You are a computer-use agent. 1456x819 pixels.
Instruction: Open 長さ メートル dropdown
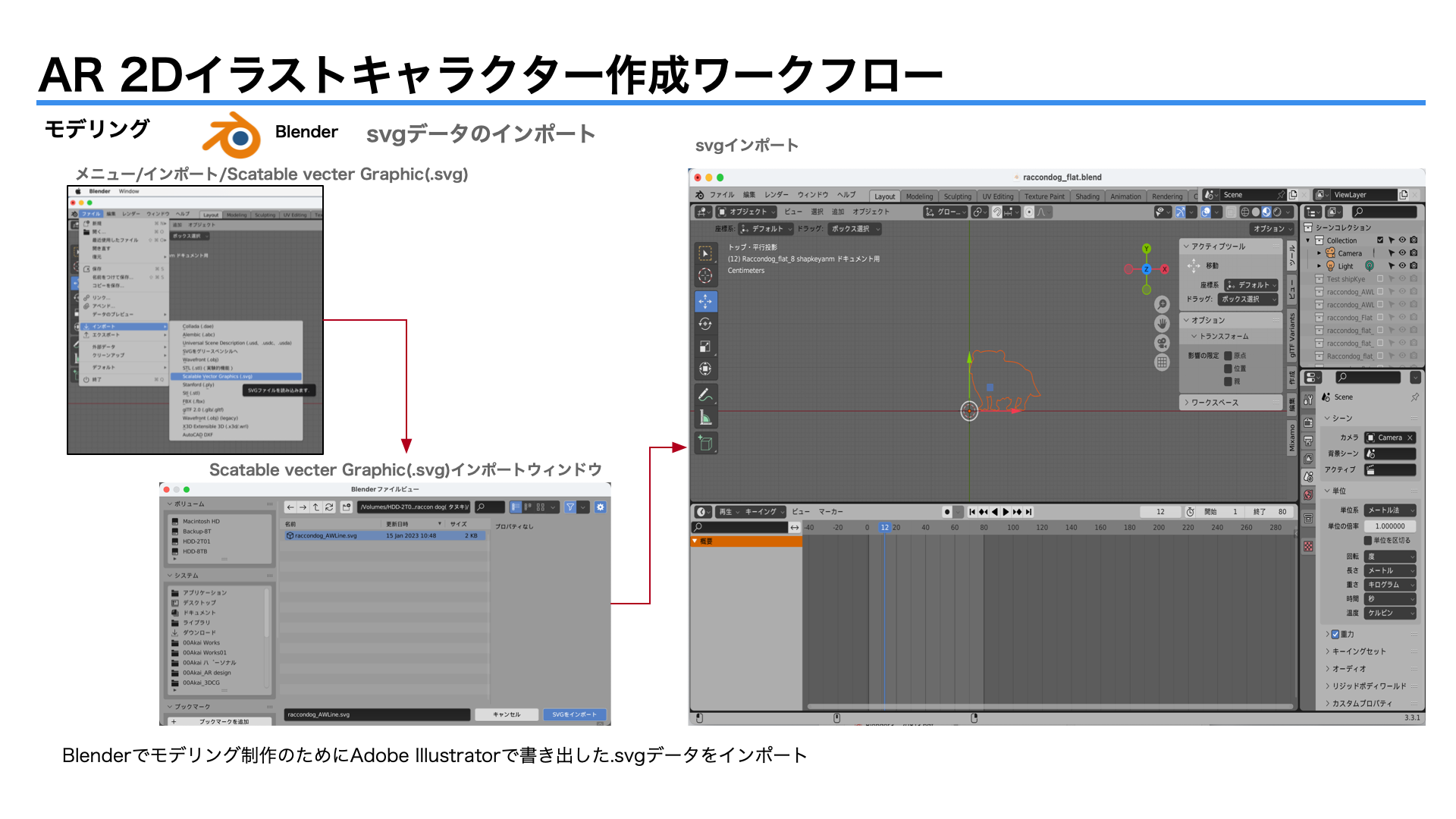tap(1390, 570)
